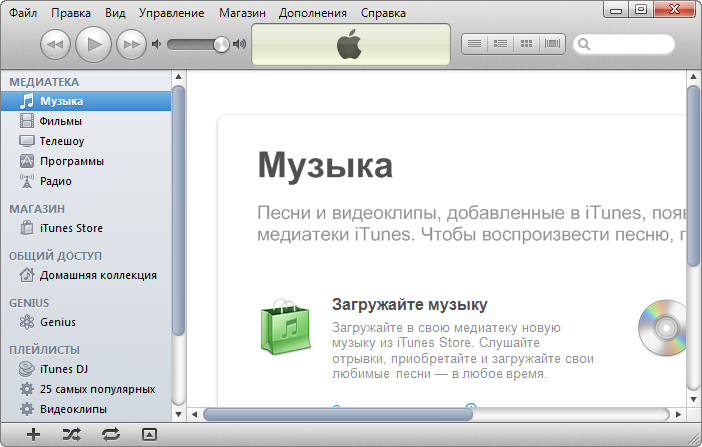Image resolution: width=702 pixels, height=447 pixels.
Task: Click the horizontal scrollbar thumb
Action: [338, 415]
